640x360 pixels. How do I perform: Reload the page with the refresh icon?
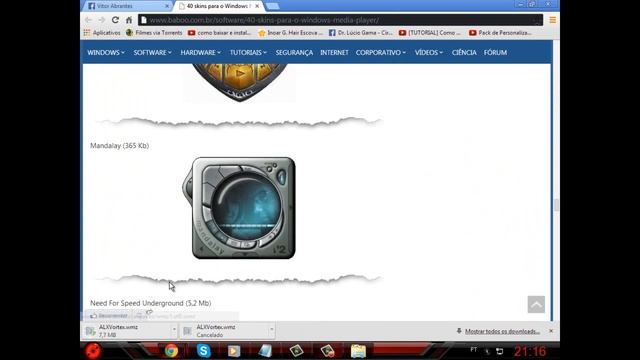click(115, 20)
